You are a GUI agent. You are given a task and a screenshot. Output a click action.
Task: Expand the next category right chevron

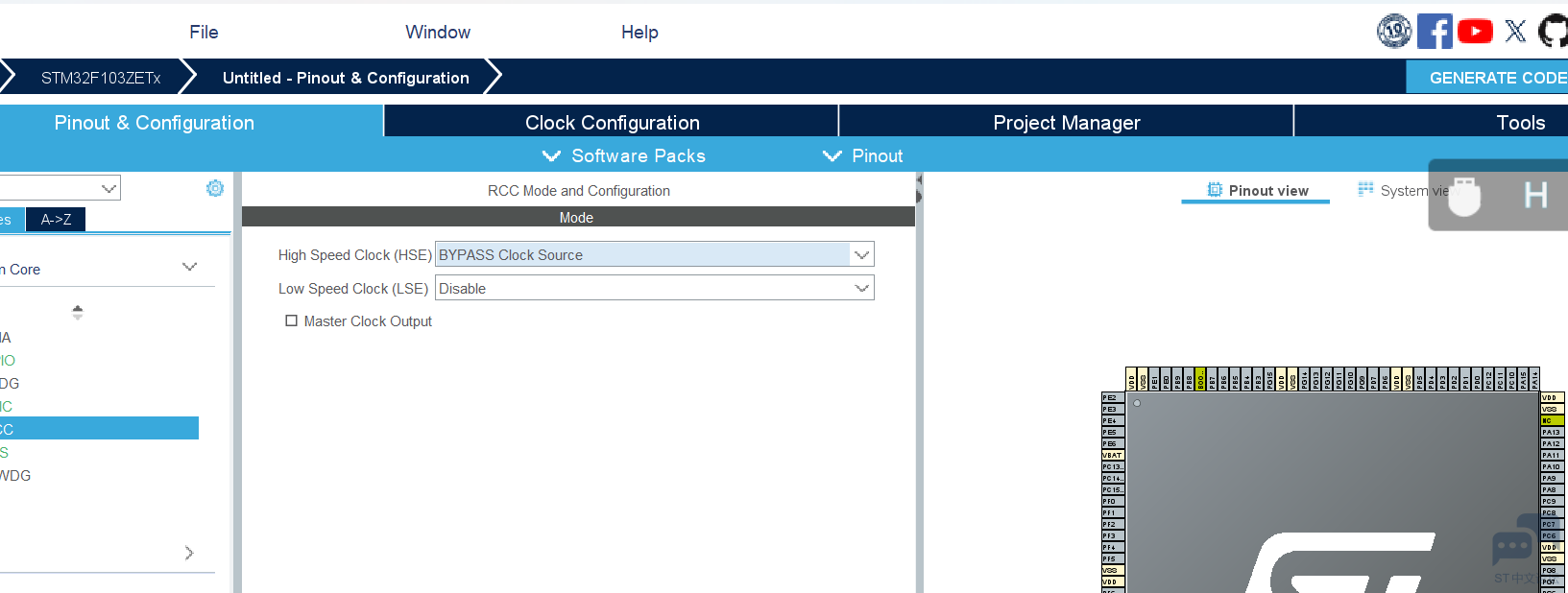[x=189, y=553]
